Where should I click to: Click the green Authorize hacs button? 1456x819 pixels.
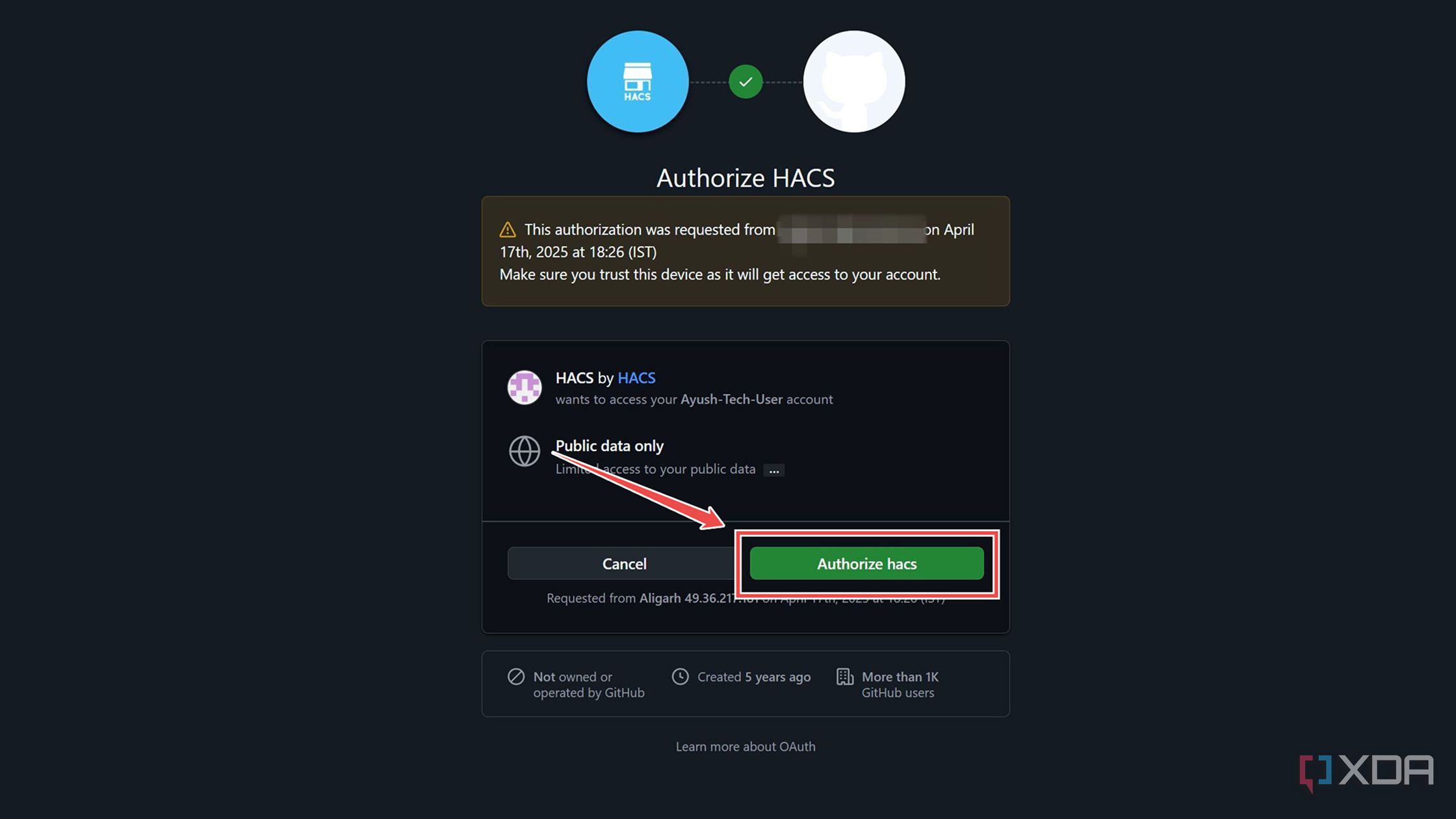[x=866, y=564]
